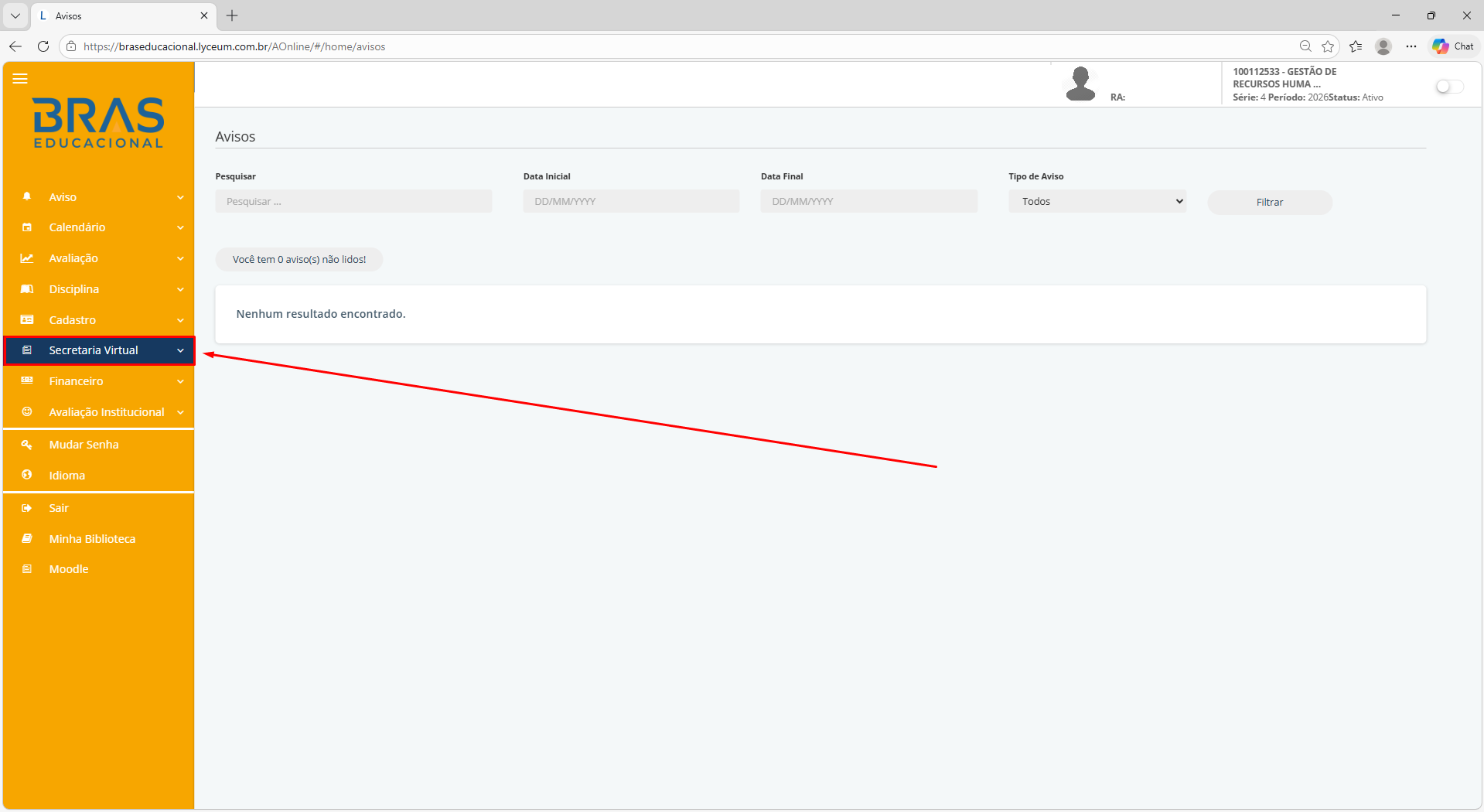Click the key icon beside Mudar Senha
1484x812 pixels.
27,445
